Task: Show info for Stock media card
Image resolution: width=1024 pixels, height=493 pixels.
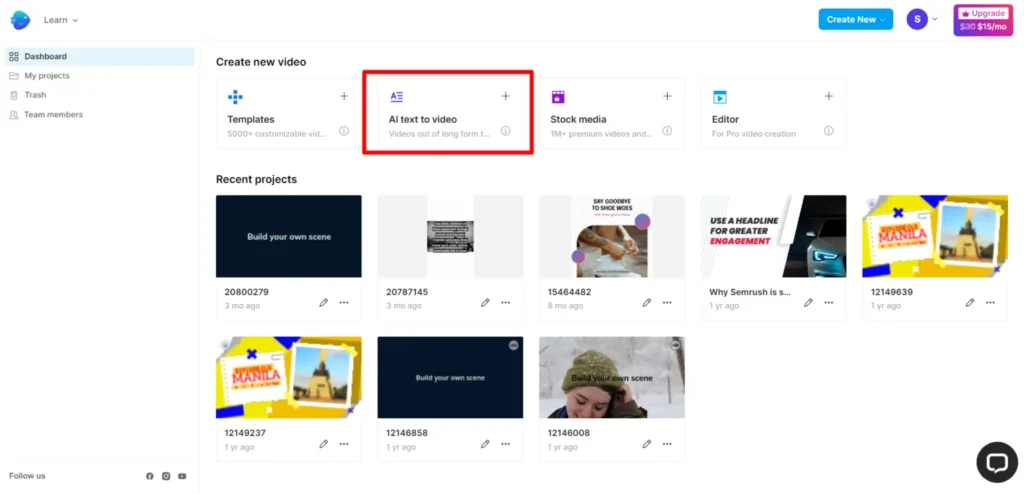Action: (x=667, y=131)
